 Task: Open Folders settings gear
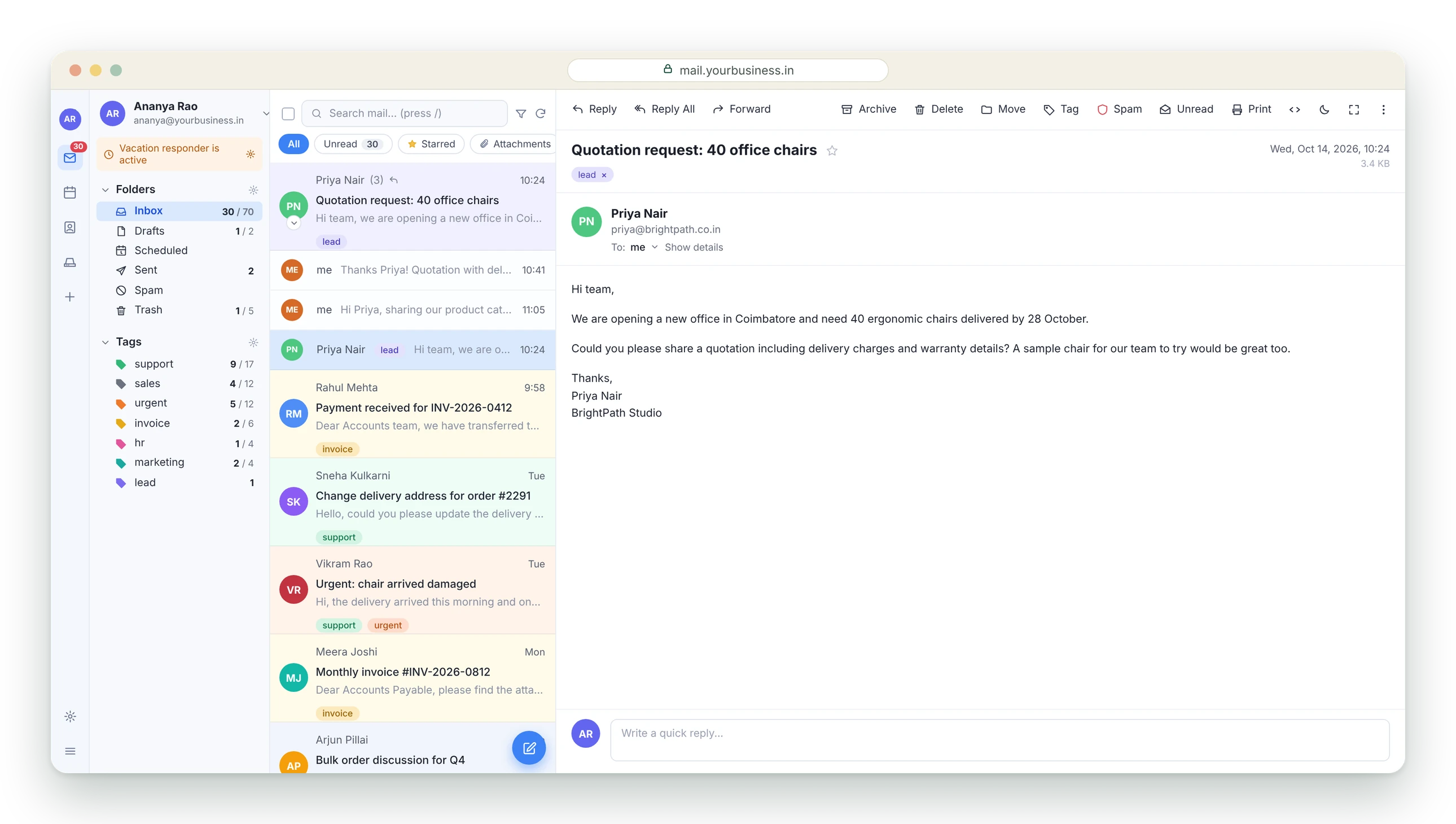(x=253, y=190)
